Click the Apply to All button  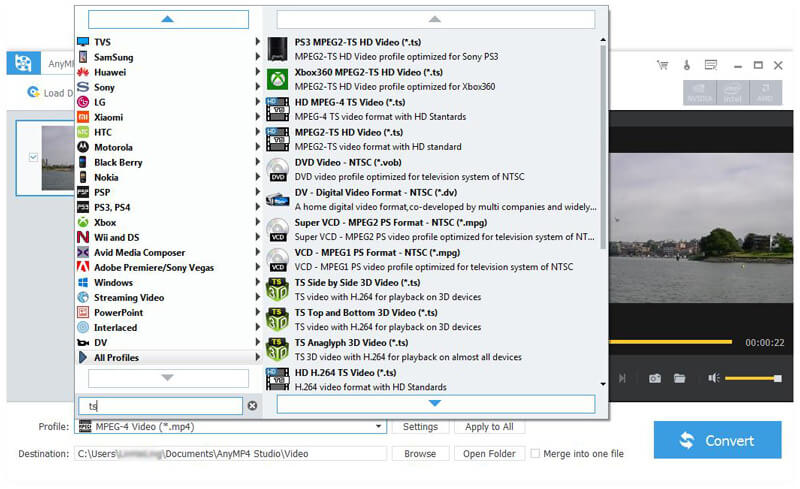click(x=489, y=427)
